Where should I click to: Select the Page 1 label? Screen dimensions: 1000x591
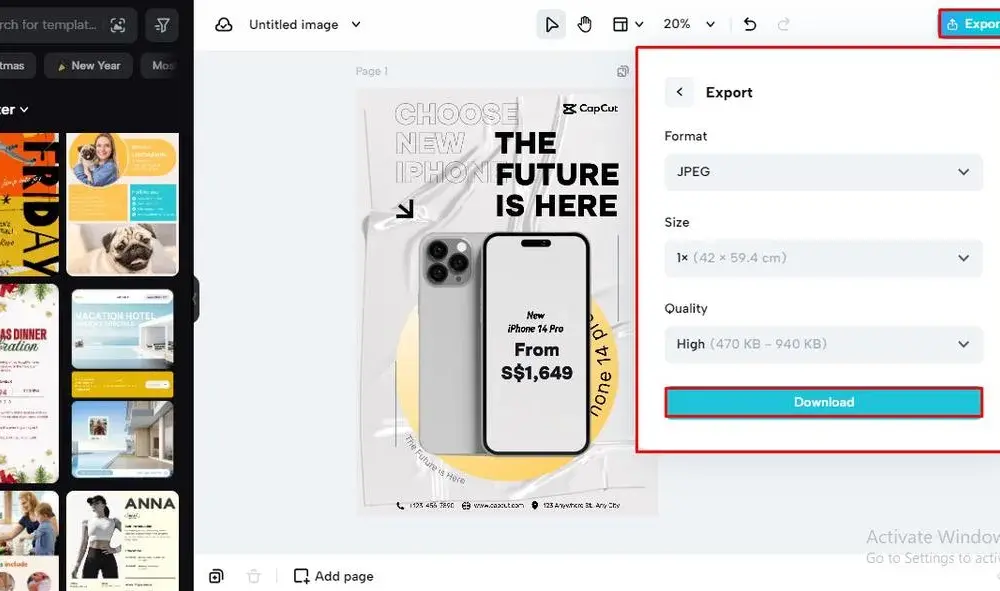pyautogui.click(x=372, y=71)
